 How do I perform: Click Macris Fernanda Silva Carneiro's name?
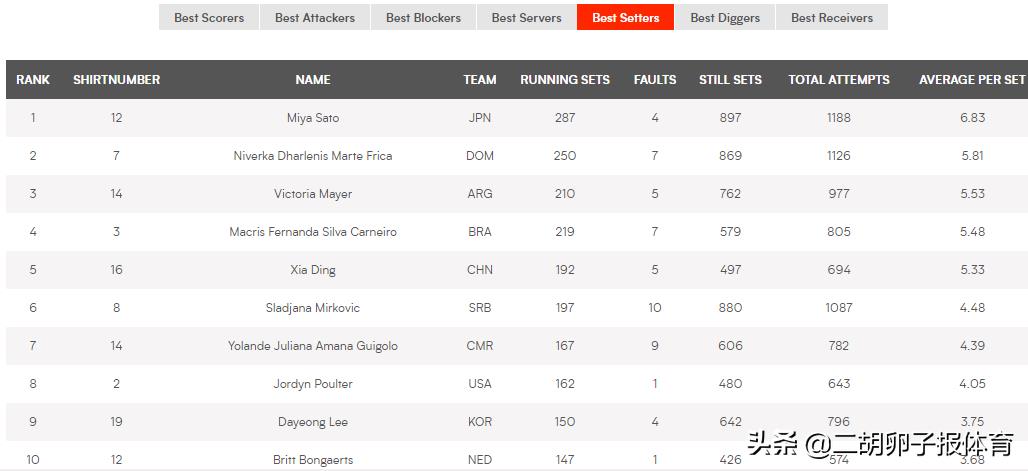point(313,232)
